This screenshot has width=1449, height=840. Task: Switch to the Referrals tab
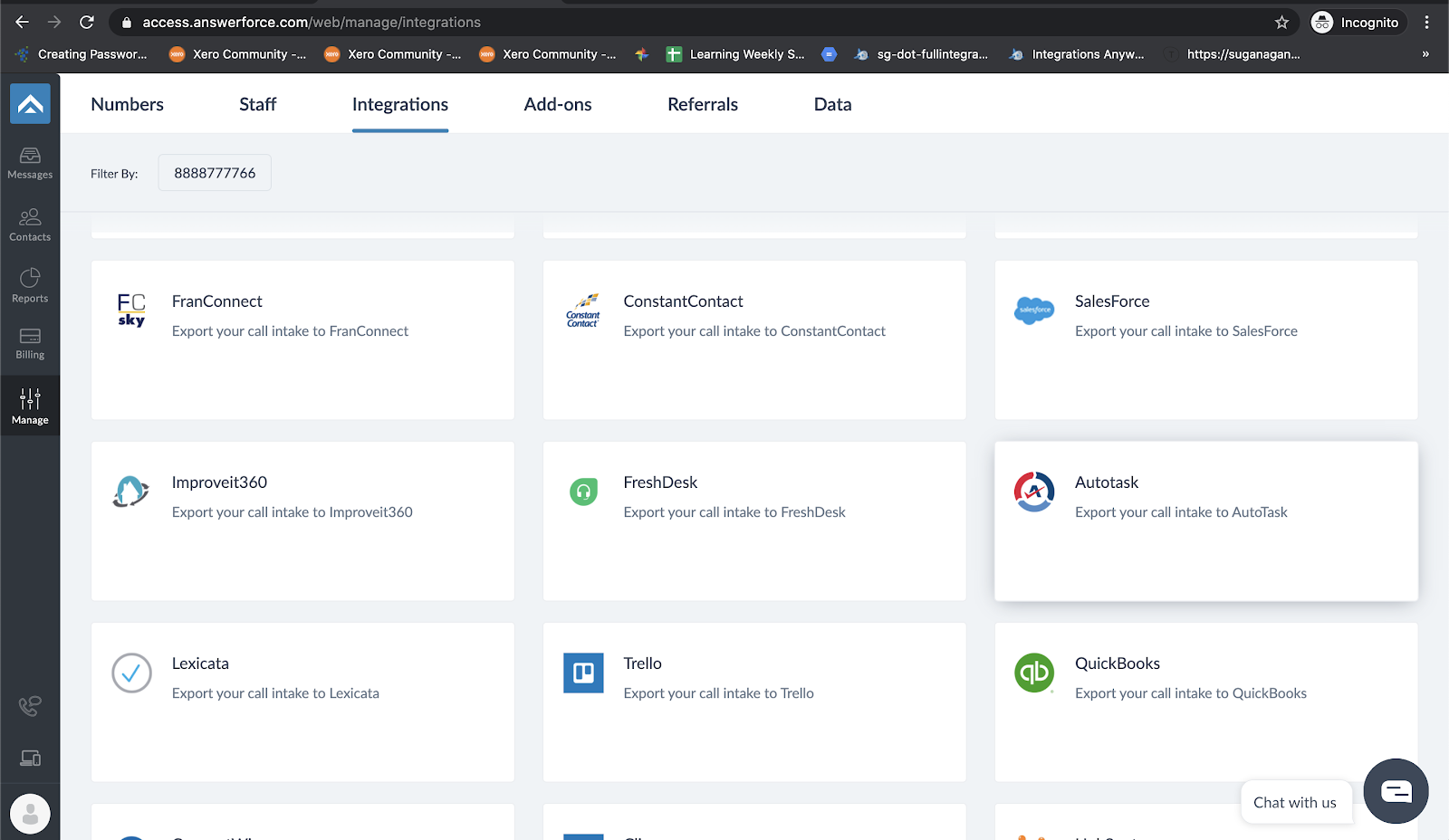click(703, 104)
